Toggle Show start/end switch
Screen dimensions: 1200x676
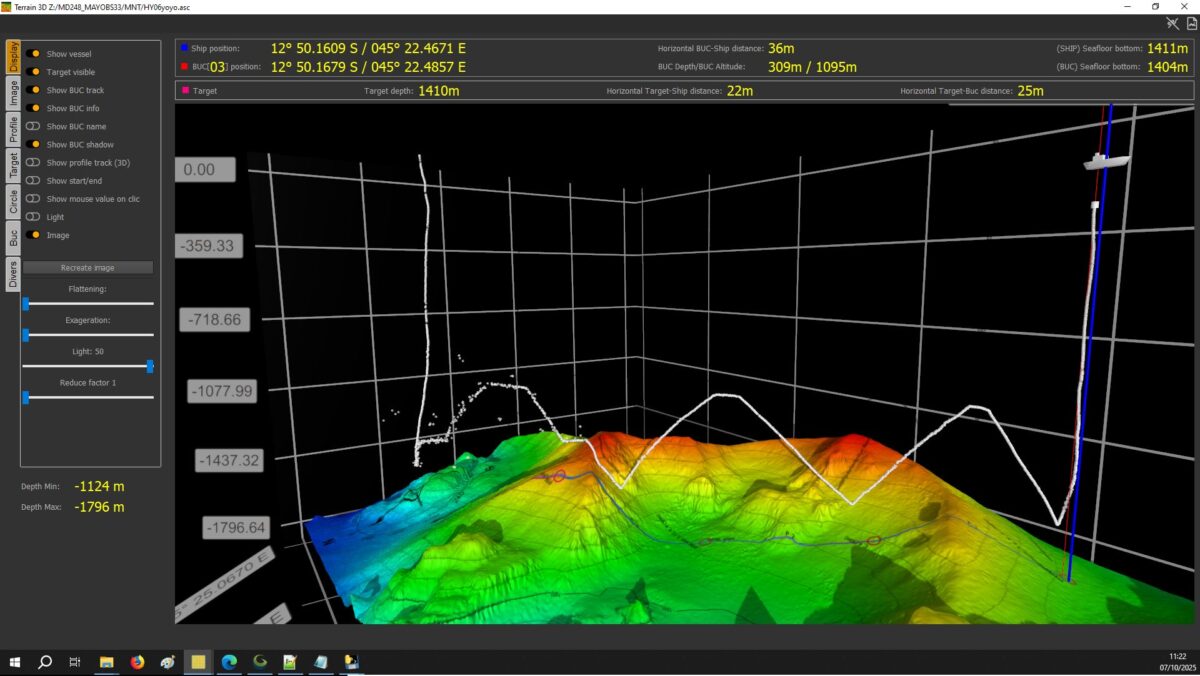(x=33, y=181)
